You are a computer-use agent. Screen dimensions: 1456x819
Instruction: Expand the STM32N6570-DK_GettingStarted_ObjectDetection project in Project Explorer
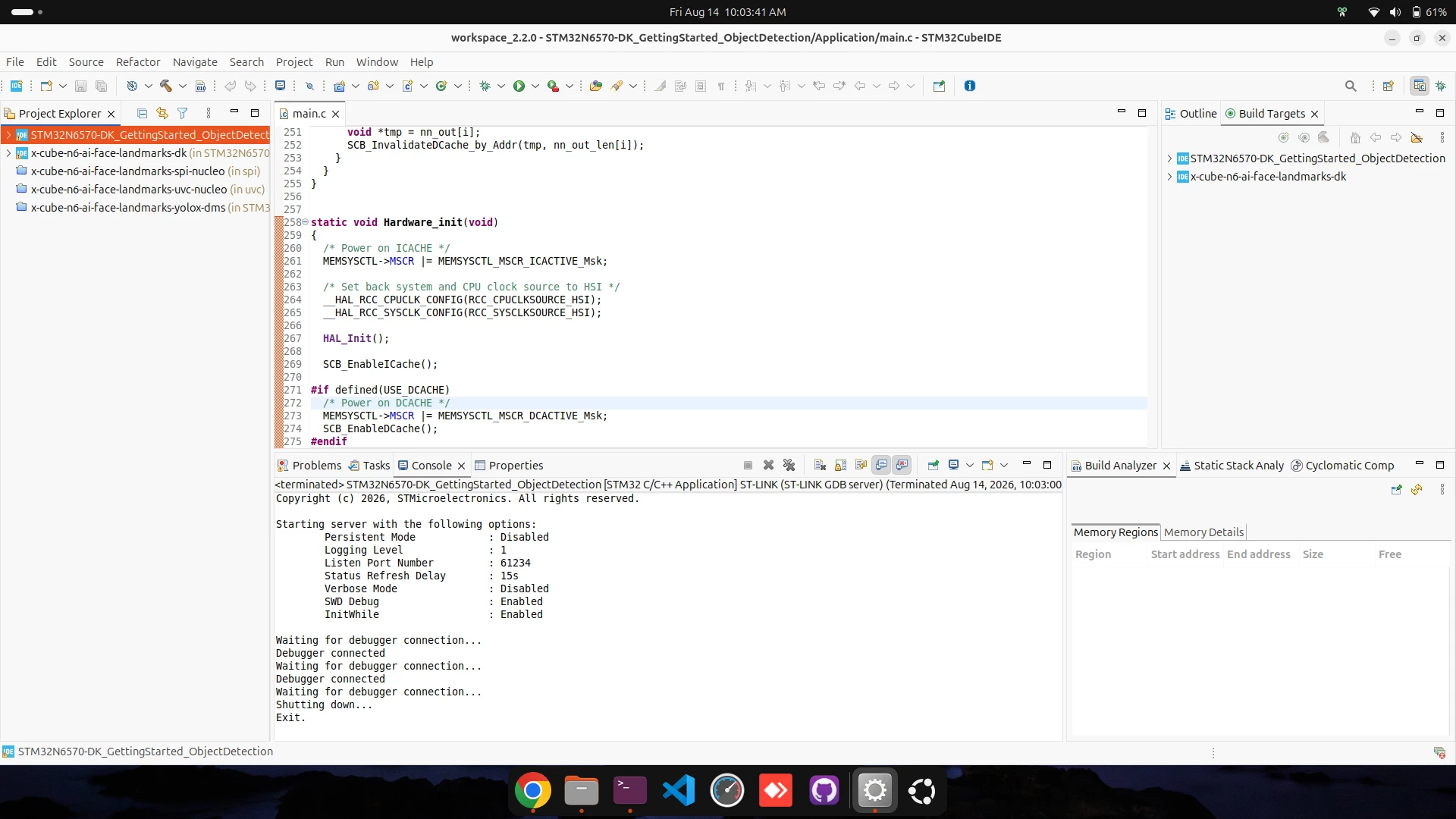[x=8, y=135]
